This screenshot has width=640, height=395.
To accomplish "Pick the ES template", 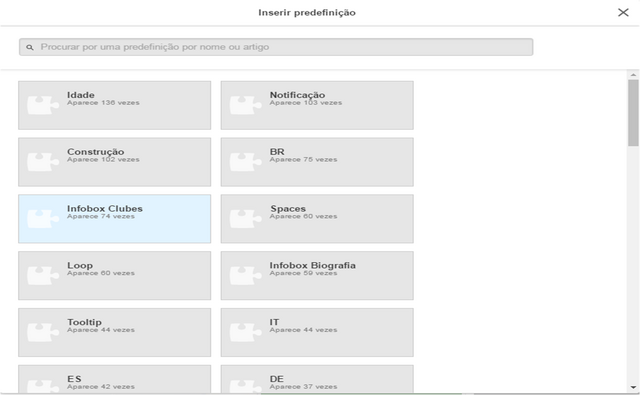I will [x=115, y=379].
